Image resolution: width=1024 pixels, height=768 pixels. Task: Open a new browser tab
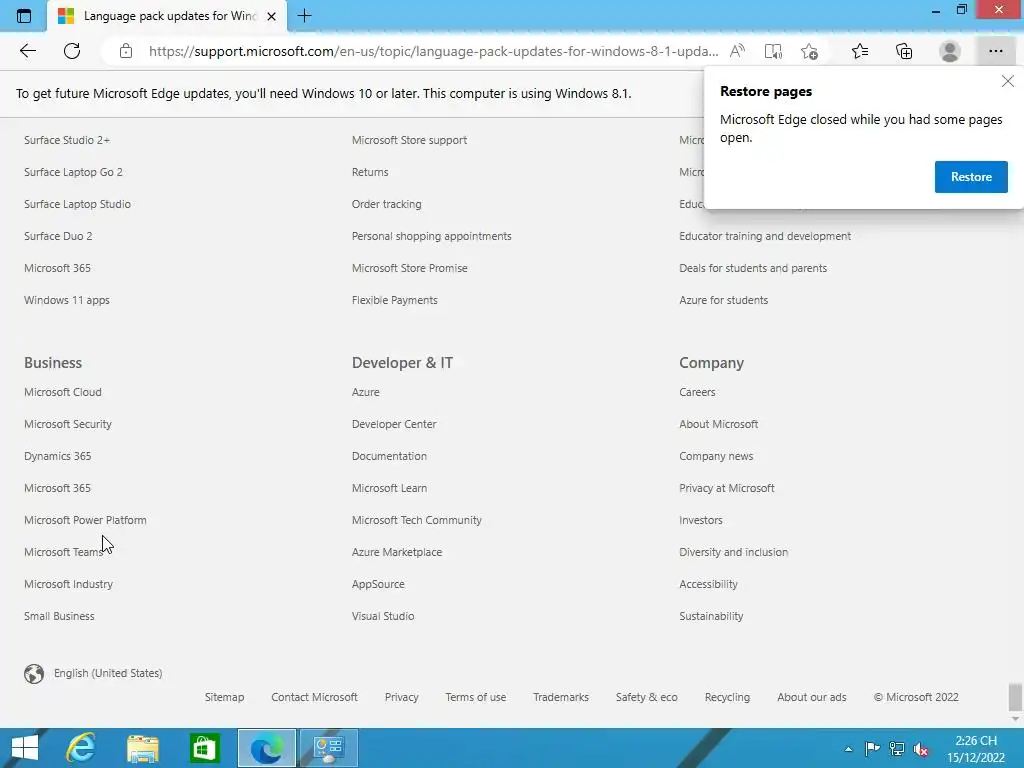[304, 16]
